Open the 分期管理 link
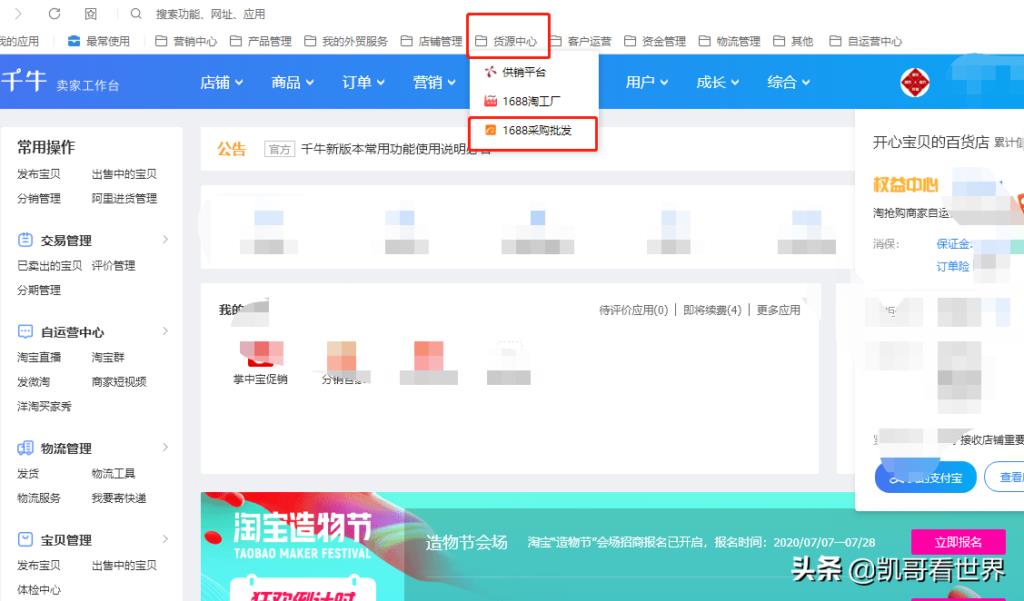Screen dimensions: 1024x601 (x=39, y=290)
